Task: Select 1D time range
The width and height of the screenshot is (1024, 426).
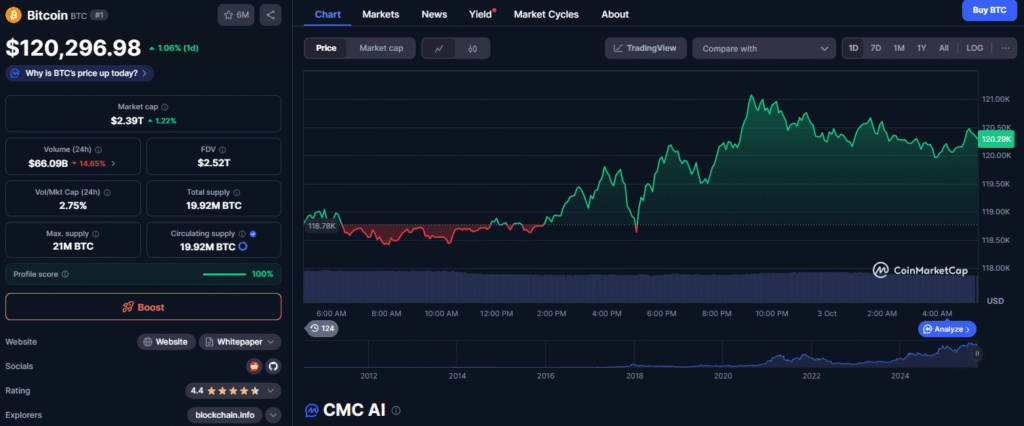Action: coord(854,48)
